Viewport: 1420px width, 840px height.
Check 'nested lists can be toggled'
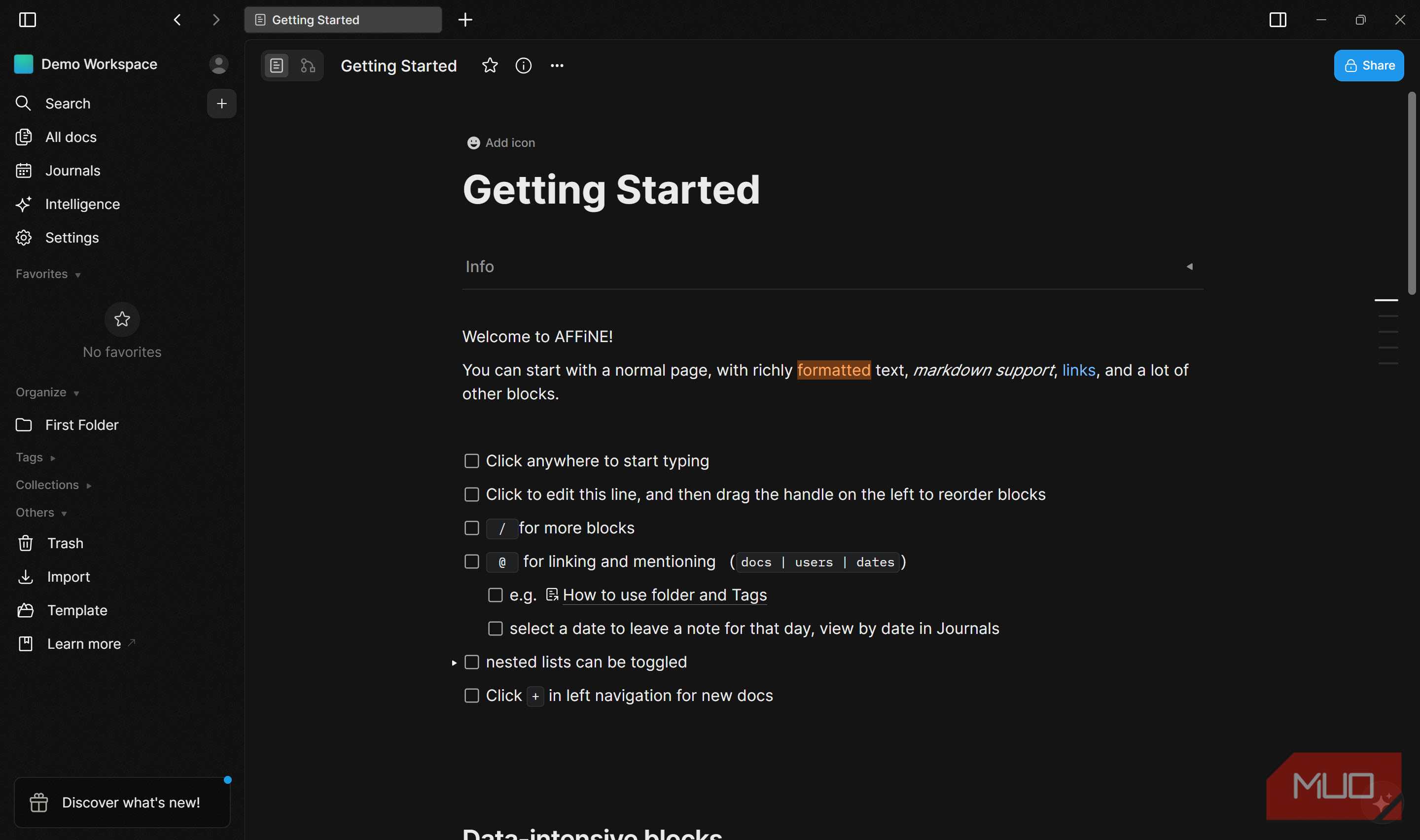[471, 662]
